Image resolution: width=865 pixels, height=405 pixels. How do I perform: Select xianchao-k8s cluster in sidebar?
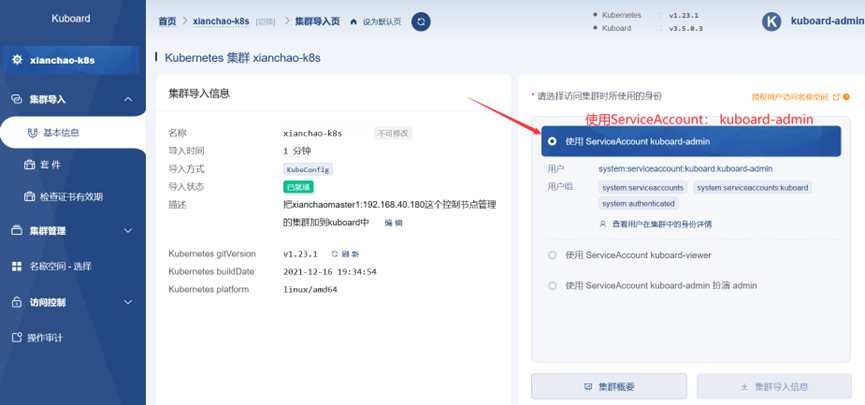click(71, 60)
